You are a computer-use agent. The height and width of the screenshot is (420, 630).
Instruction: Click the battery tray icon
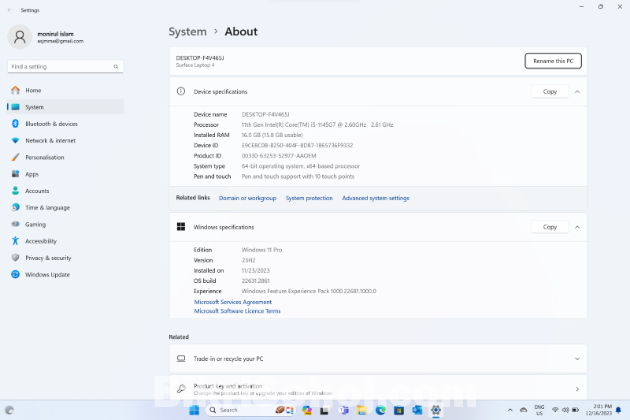point(575,410)
